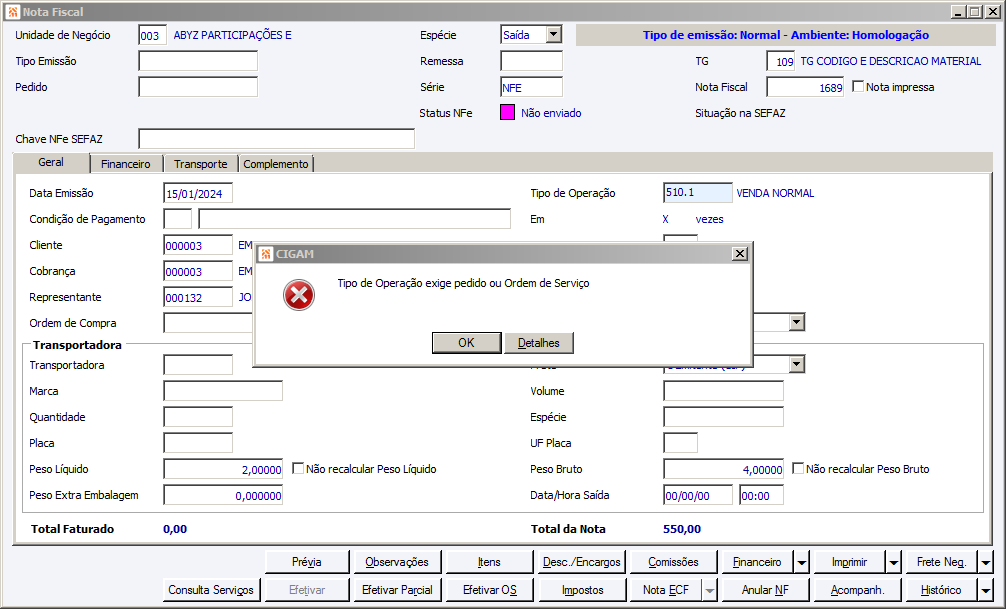Click the Nota Fiscal window title icon
Screen dimensions: 1006x609
pos(13,12)
